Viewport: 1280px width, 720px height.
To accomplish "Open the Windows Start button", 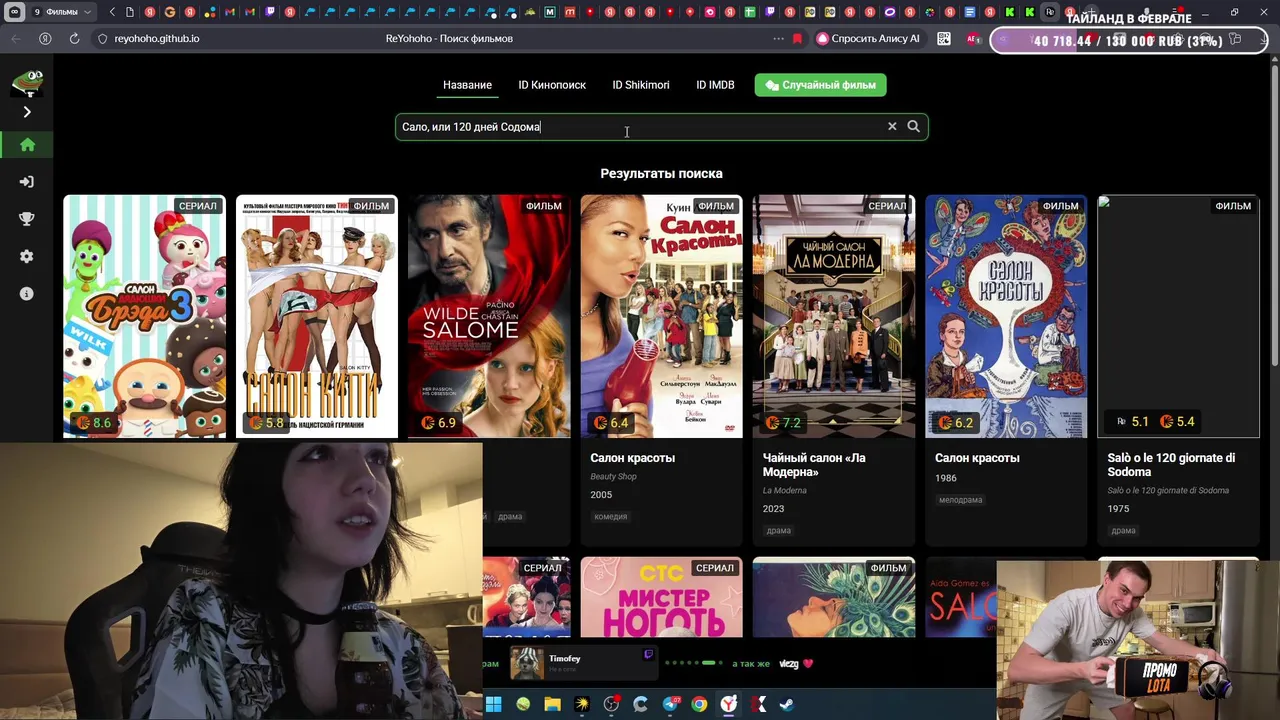I will click(x=493, y=704).
